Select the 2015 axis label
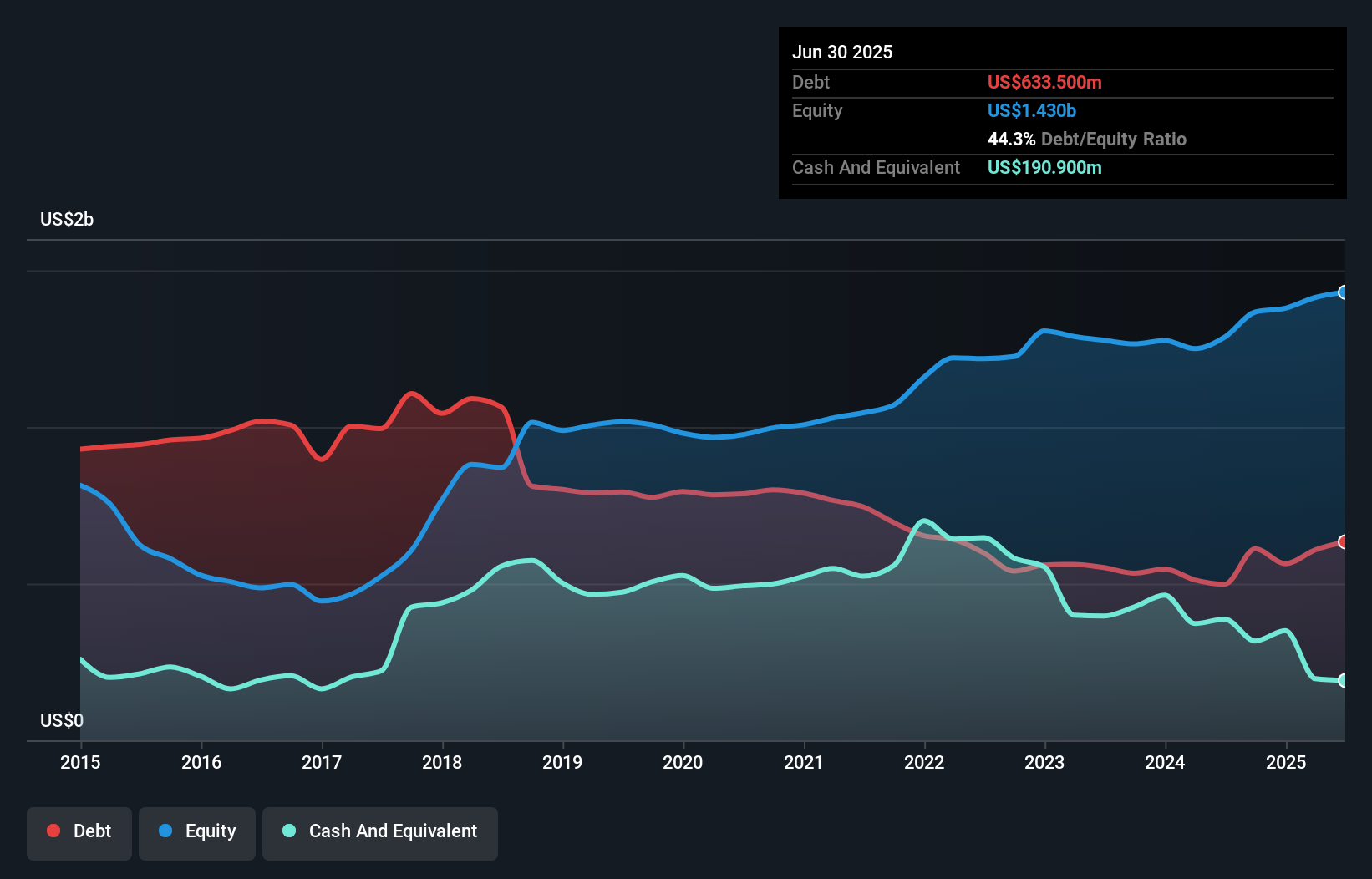 [79, 762]
